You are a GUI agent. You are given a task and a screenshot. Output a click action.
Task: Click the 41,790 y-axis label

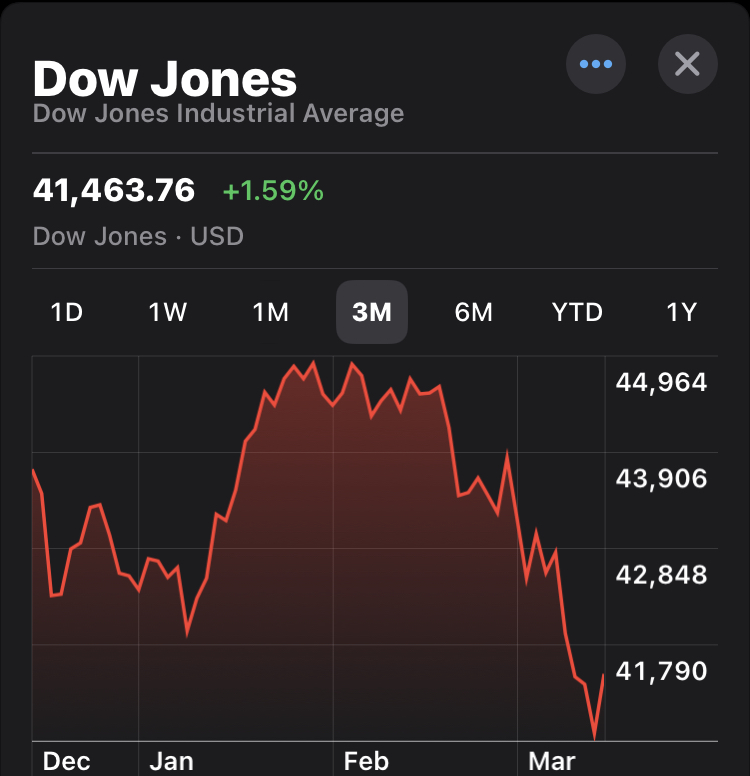(x=661, y=671)
